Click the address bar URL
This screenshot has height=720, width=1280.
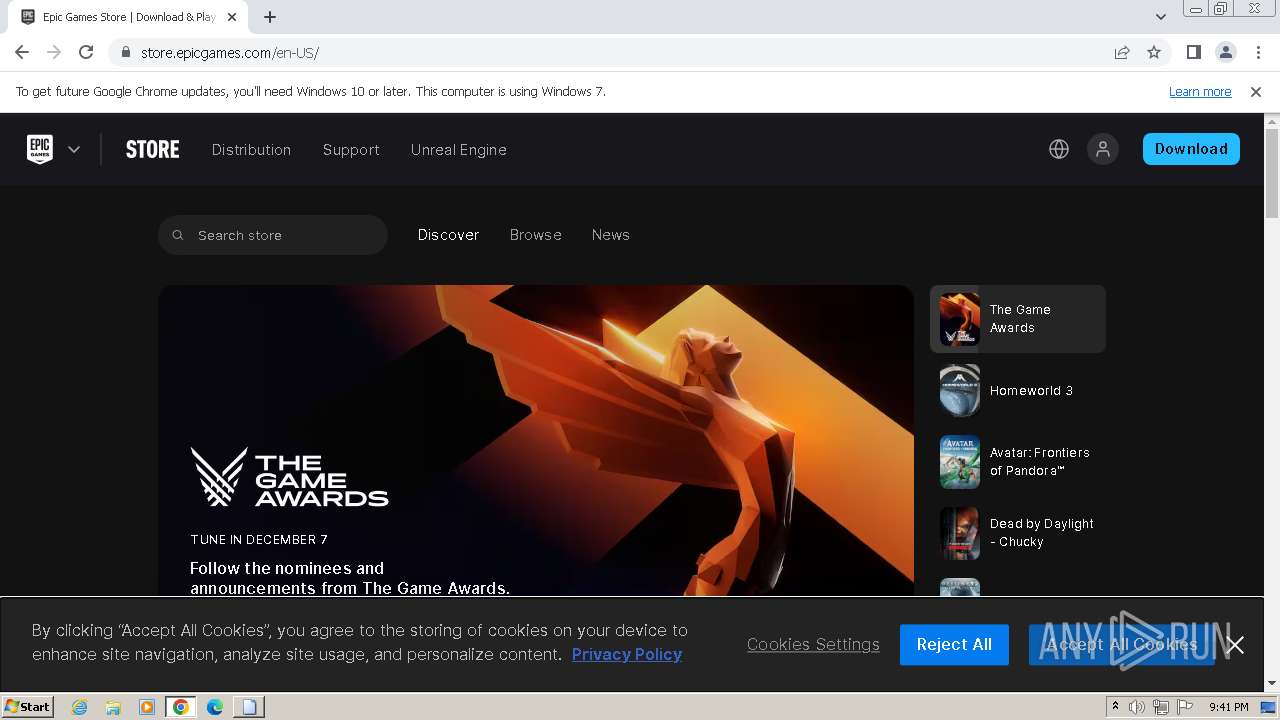pyautogui.click(x=229, y=53)
